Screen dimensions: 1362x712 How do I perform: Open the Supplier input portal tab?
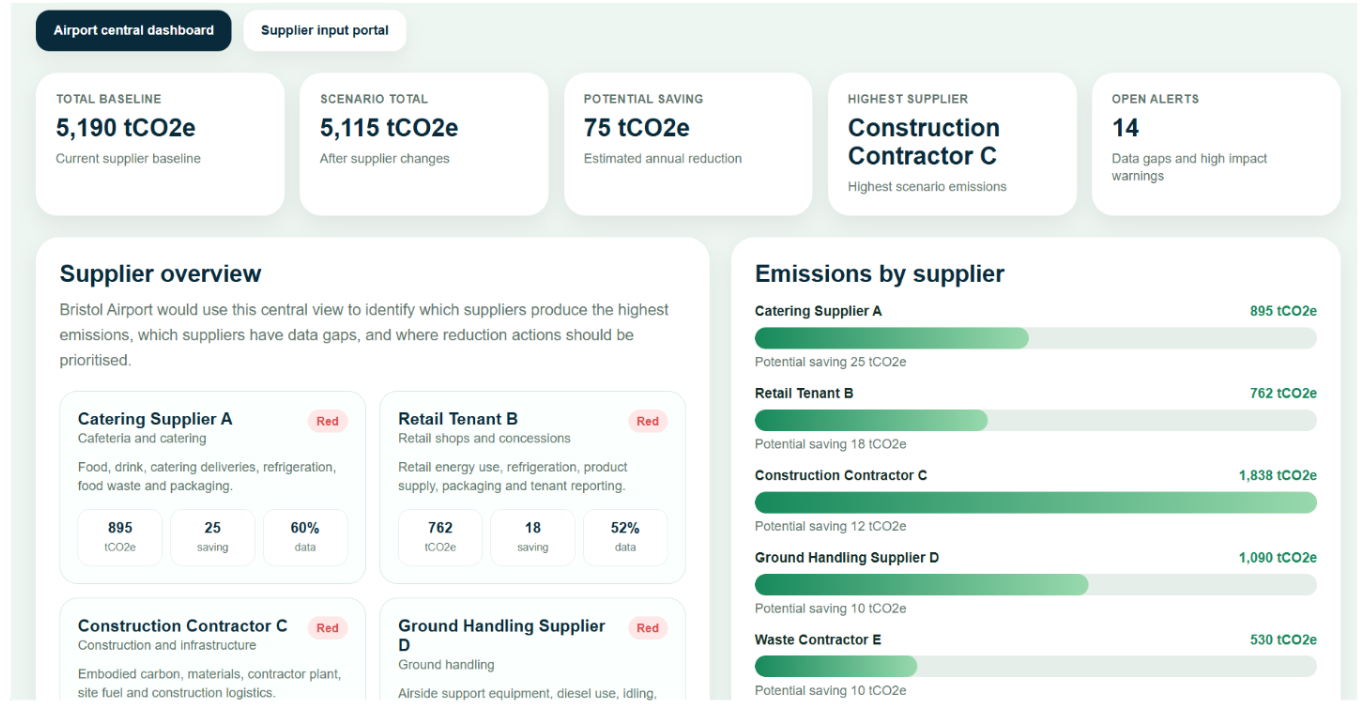325,30
